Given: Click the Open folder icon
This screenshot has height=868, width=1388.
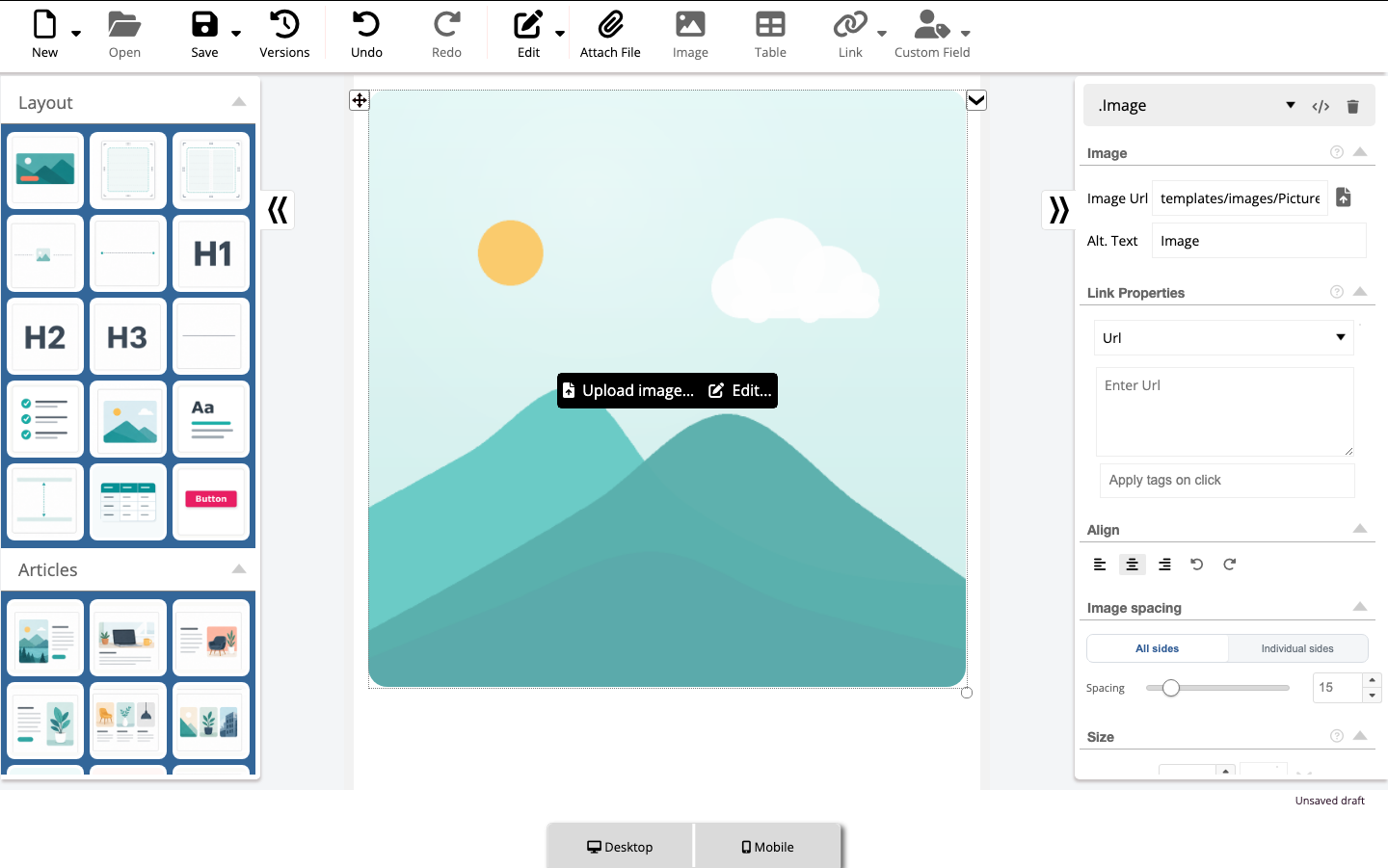Looking at the screenshot, I should pos(124,24).
